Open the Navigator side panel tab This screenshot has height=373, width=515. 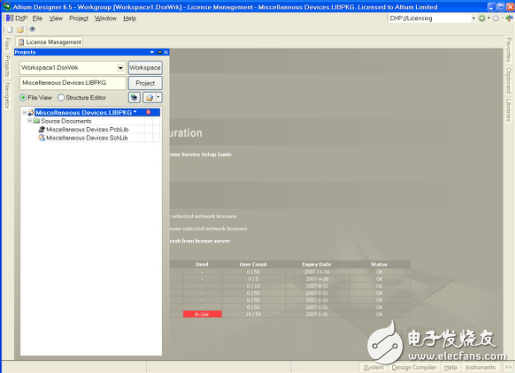click(7, 95)
